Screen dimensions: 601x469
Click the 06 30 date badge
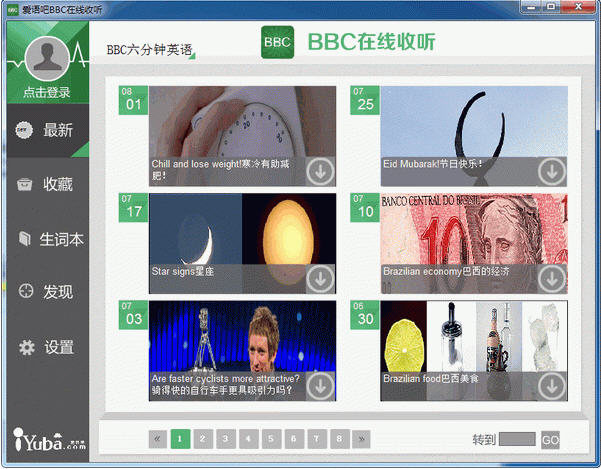click(365, 315)
